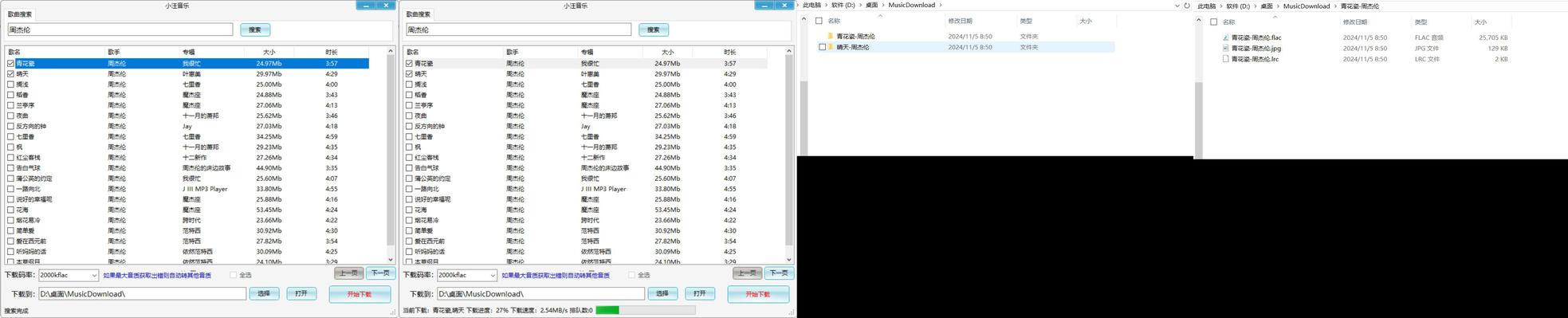1568x318 pixels.
Task: Enable the 全选 checkbox in left window
Action: click(x=234, y=275)
